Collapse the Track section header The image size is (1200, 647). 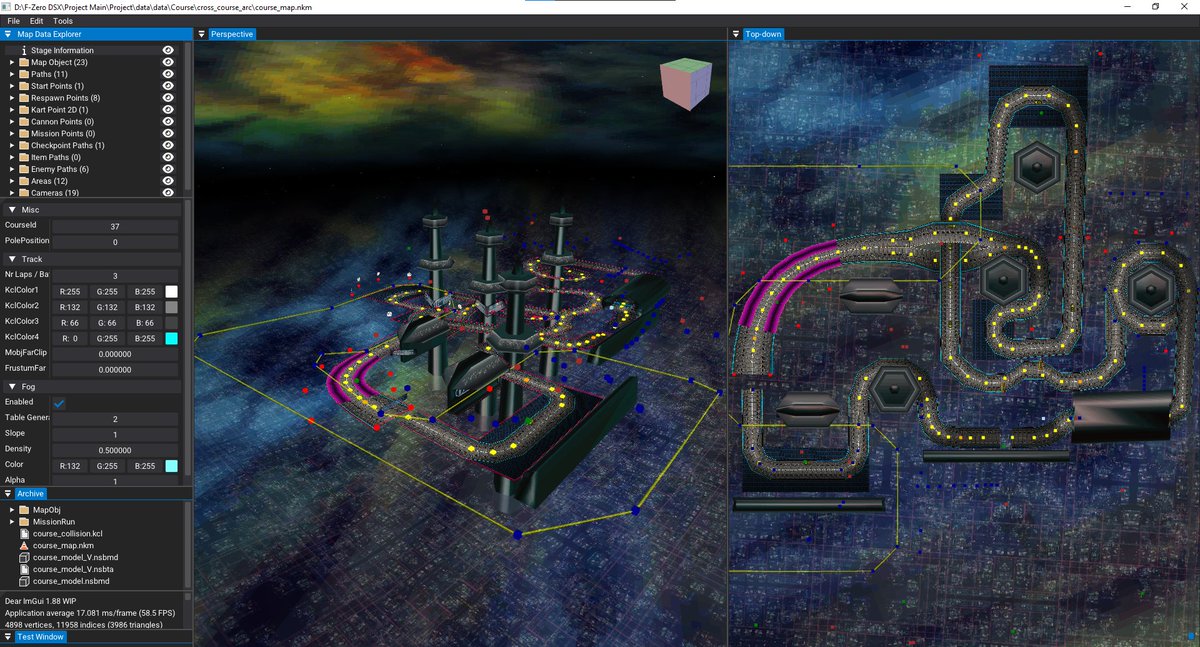click(x=92, y=259)
